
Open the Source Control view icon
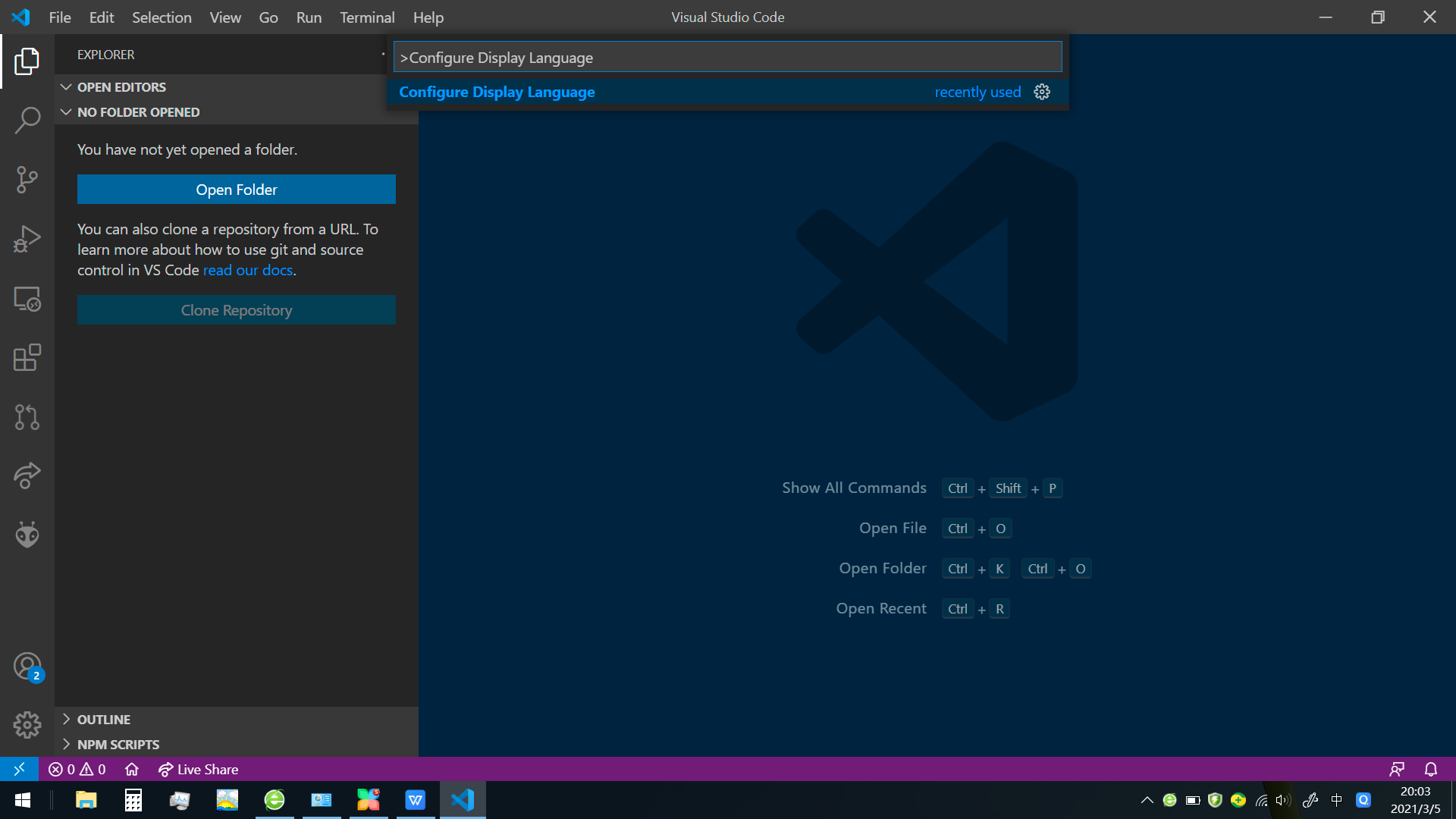(27, 180)
